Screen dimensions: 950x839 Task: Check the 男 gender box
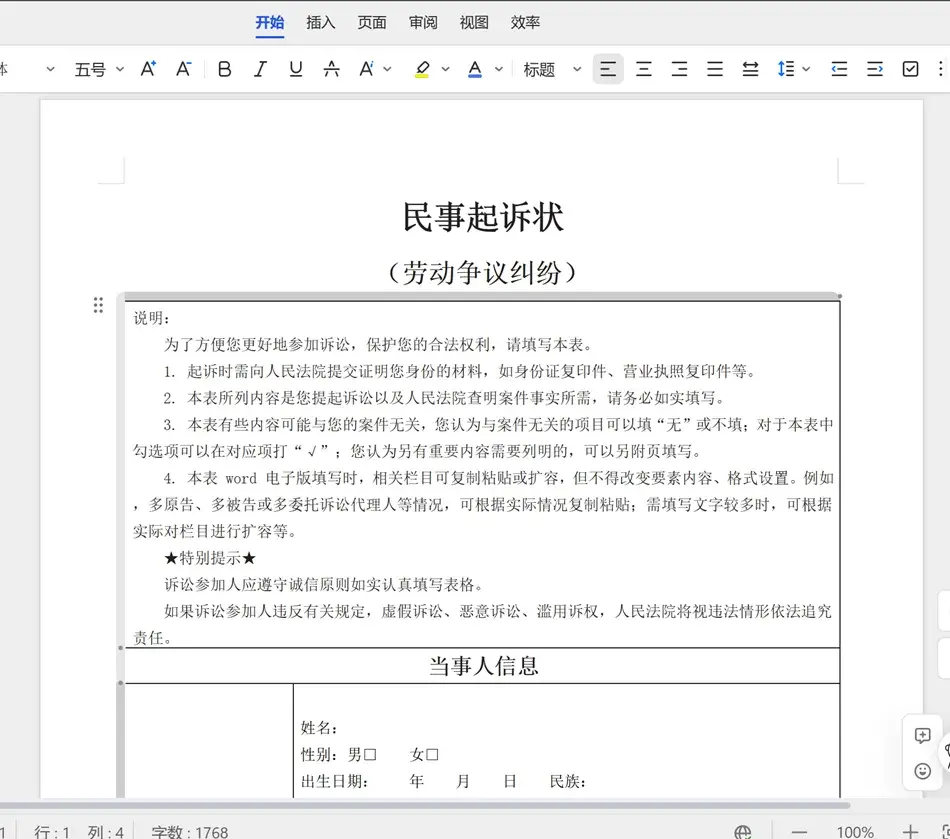(x=370, y=755)
